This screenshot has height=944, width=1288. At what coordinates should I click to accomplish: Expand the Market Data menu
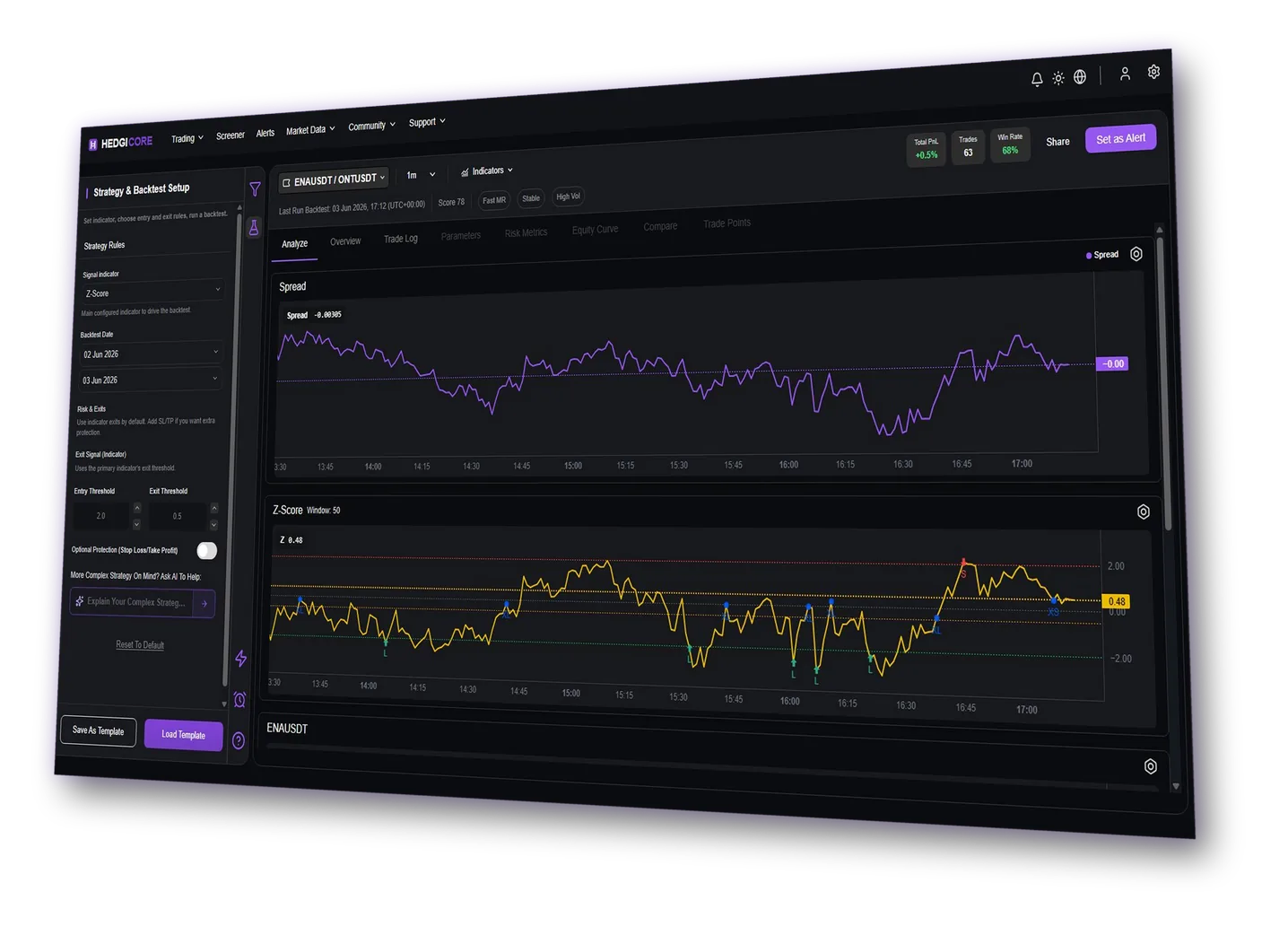[x=310, y=130]
